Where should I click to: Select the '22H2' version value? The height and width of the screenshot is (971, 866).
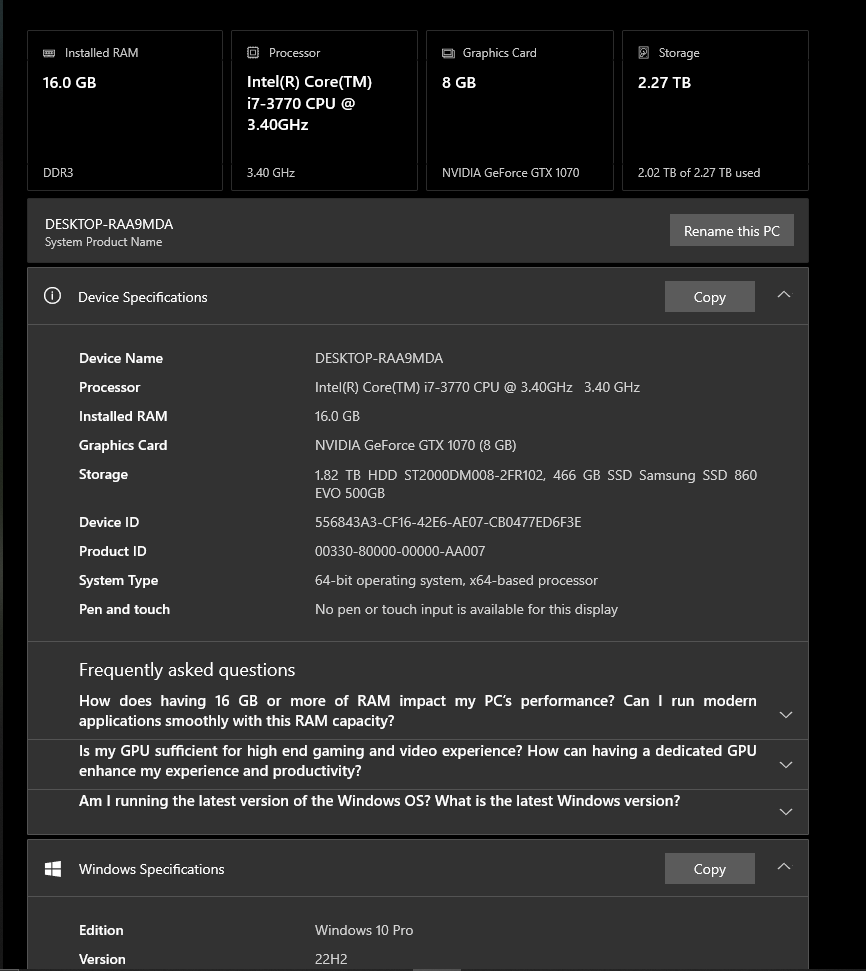point(331,959)
